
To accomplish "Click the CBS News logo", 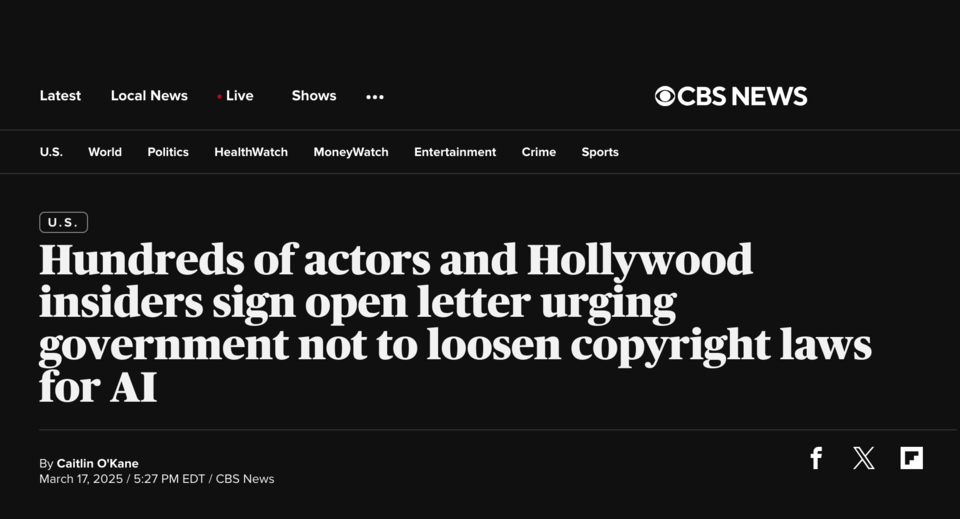I will pos(731,96).
